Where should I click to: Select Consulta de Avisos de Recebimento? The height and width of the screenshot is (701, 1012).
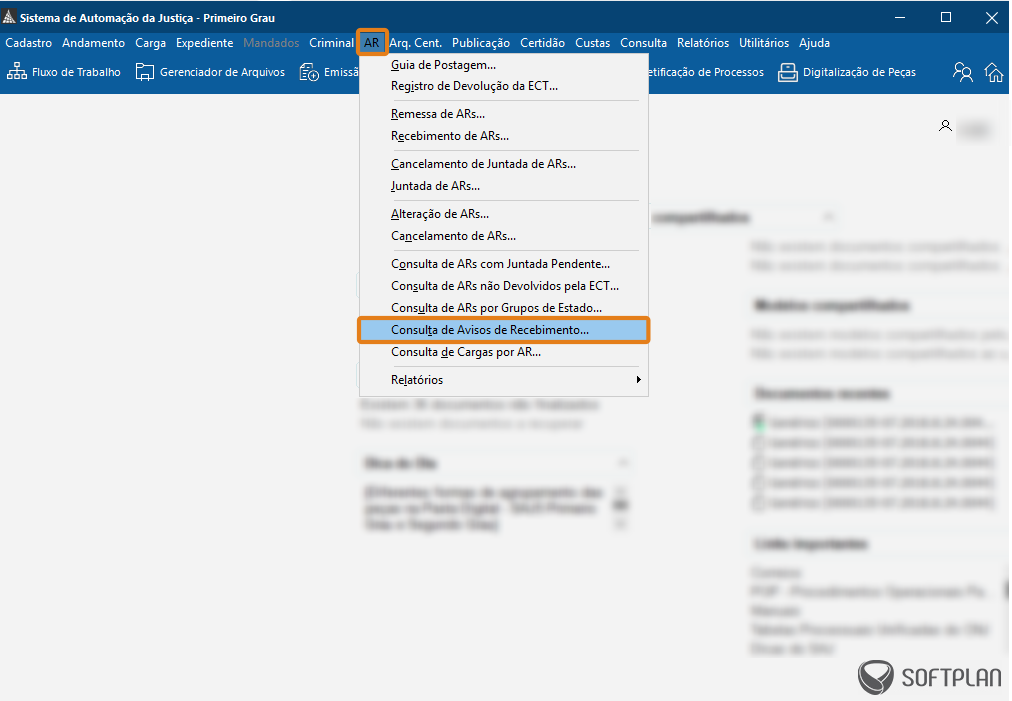pos(504,330)
